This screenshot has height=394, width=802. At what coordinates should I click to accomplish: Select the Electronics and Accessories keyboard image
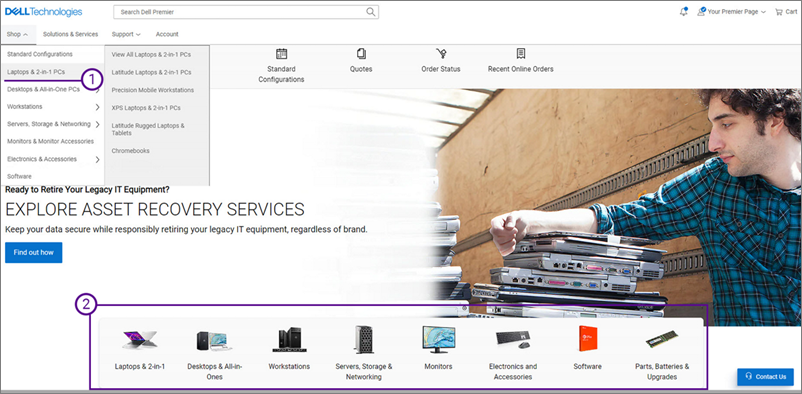(513, 340)
